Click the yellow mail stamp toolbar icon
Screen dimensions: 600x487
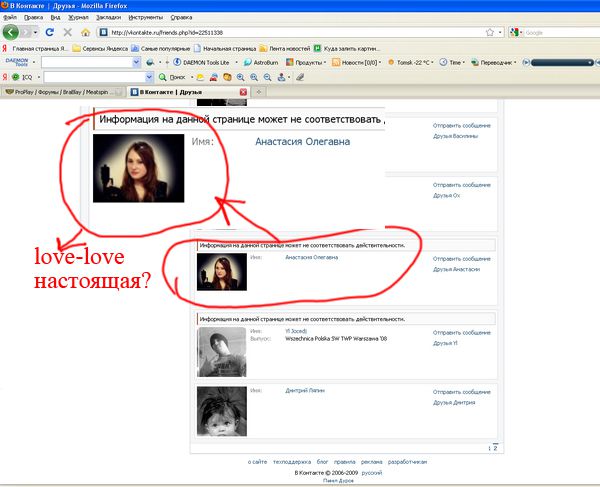pyautogui.click(x=227, y=77)
